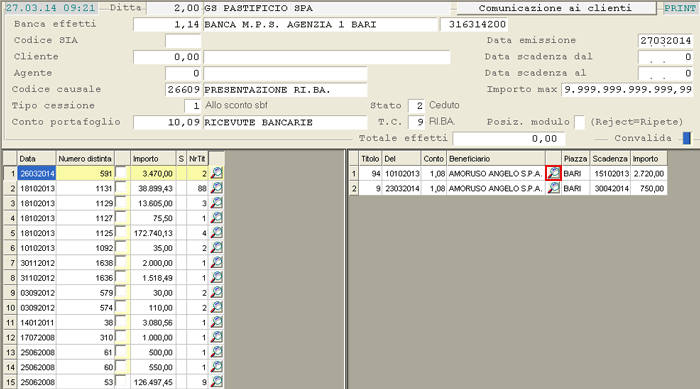Open highlighted magnifier for titolo 94
Viewport: 700px width, 389px height.
tap(554, 173)
